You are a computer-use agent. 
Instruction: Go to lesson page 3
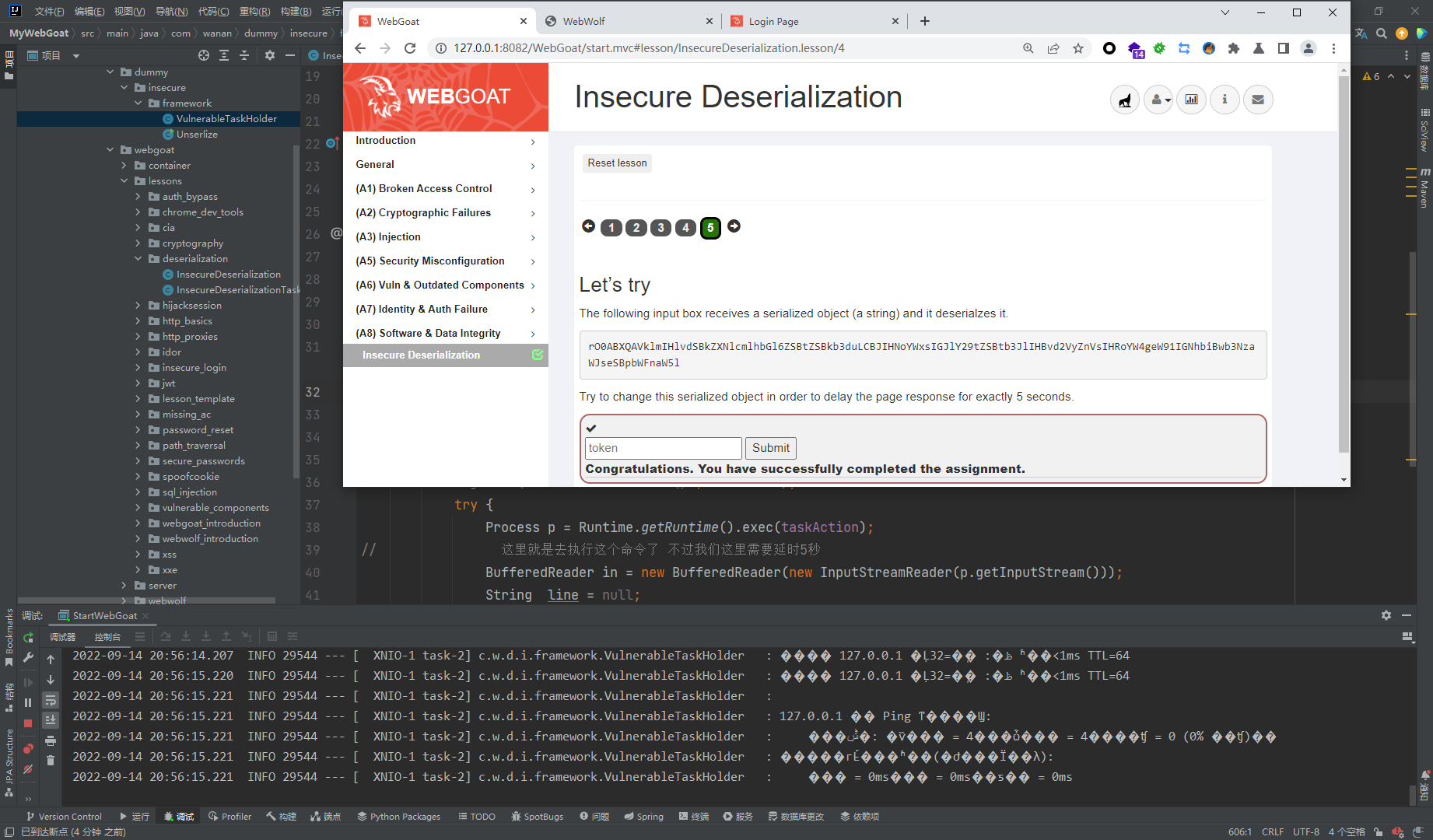pyautogui.click(x=660, y=228)
